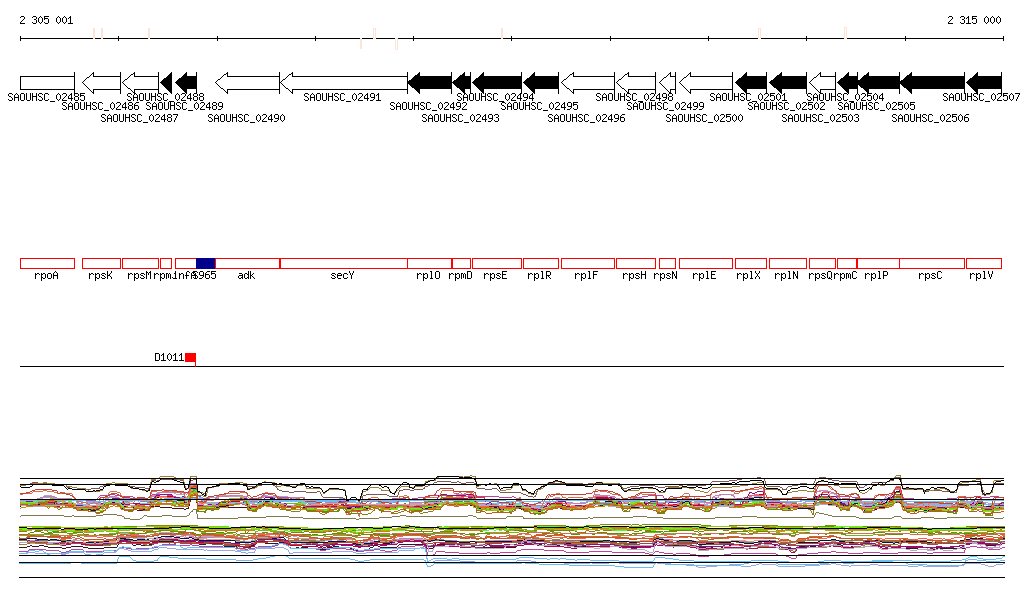This screenshot has height=611, width=1024.
Task: Click the SAOUHSC_02500 gene arrow
Action: click(x=706, y=81)
